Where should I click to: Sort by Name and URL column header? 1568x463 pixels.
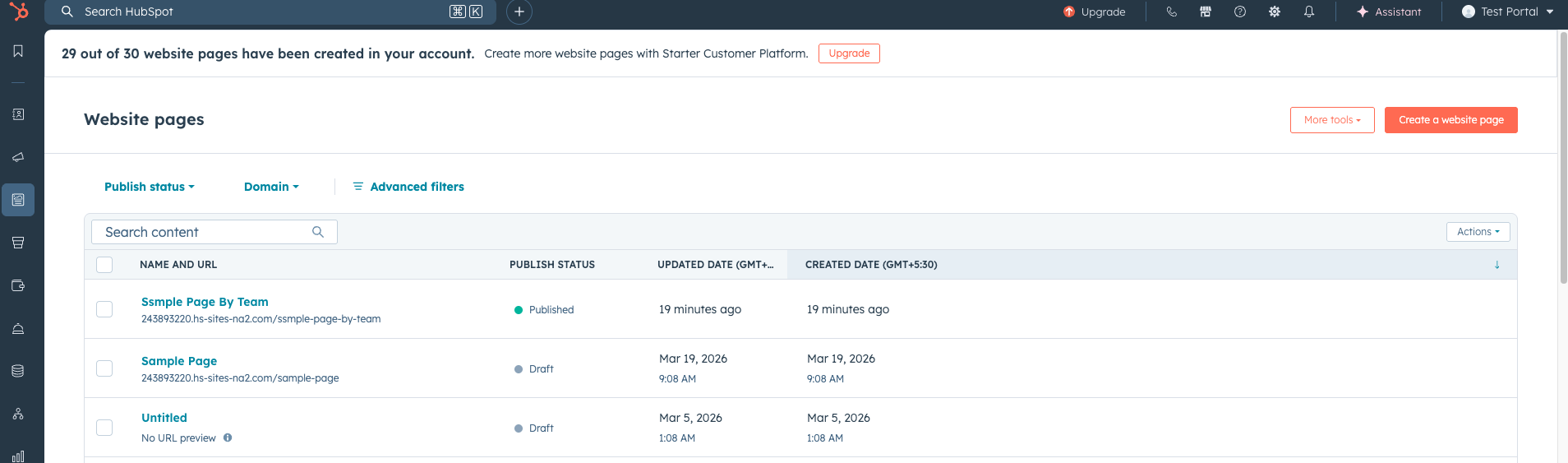coord(178,265)
